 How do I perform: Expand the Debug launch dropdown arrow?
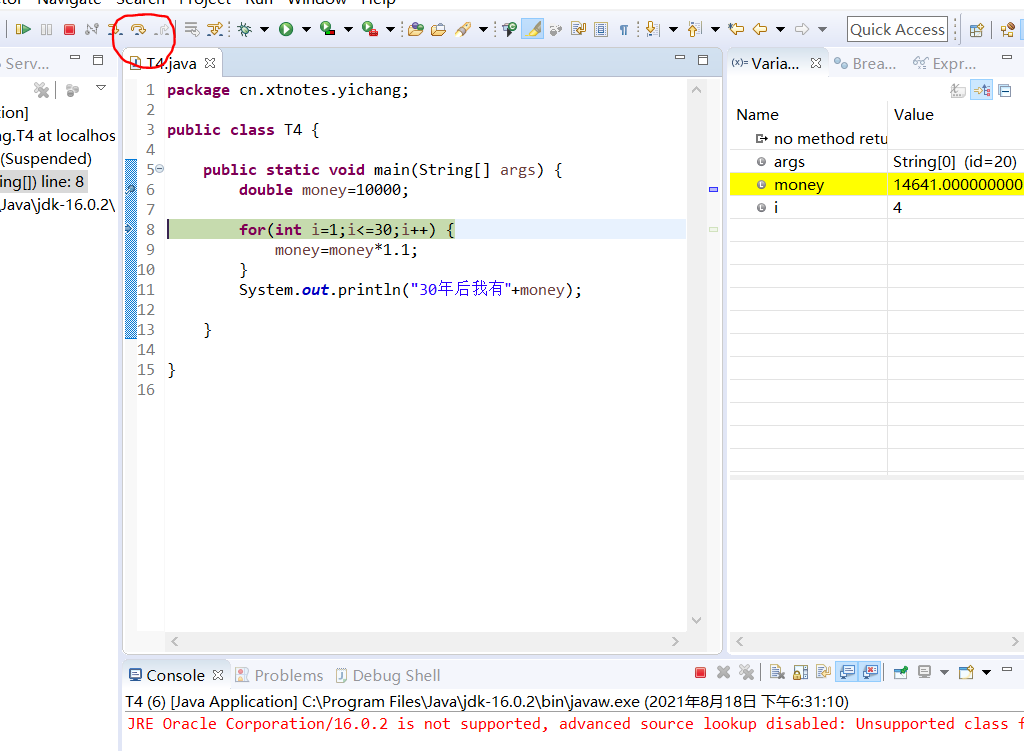(x=264, y=29)
